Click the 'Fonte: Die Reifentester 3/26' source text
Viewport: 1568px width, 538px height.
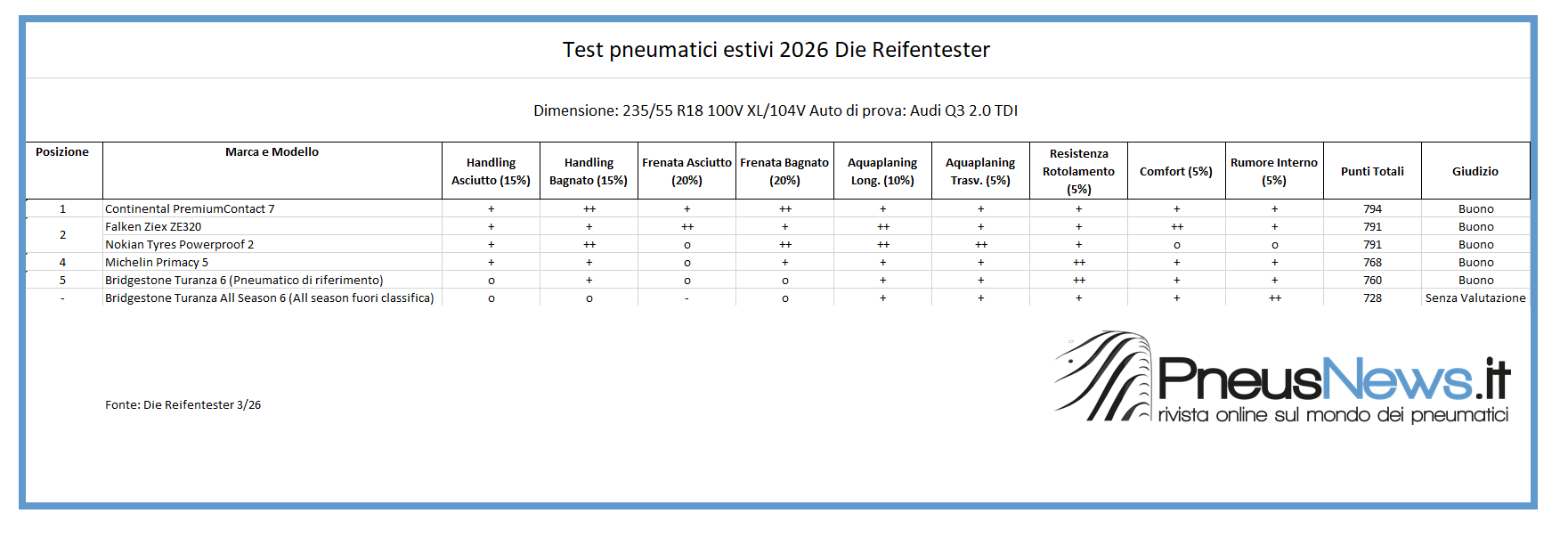183,405
